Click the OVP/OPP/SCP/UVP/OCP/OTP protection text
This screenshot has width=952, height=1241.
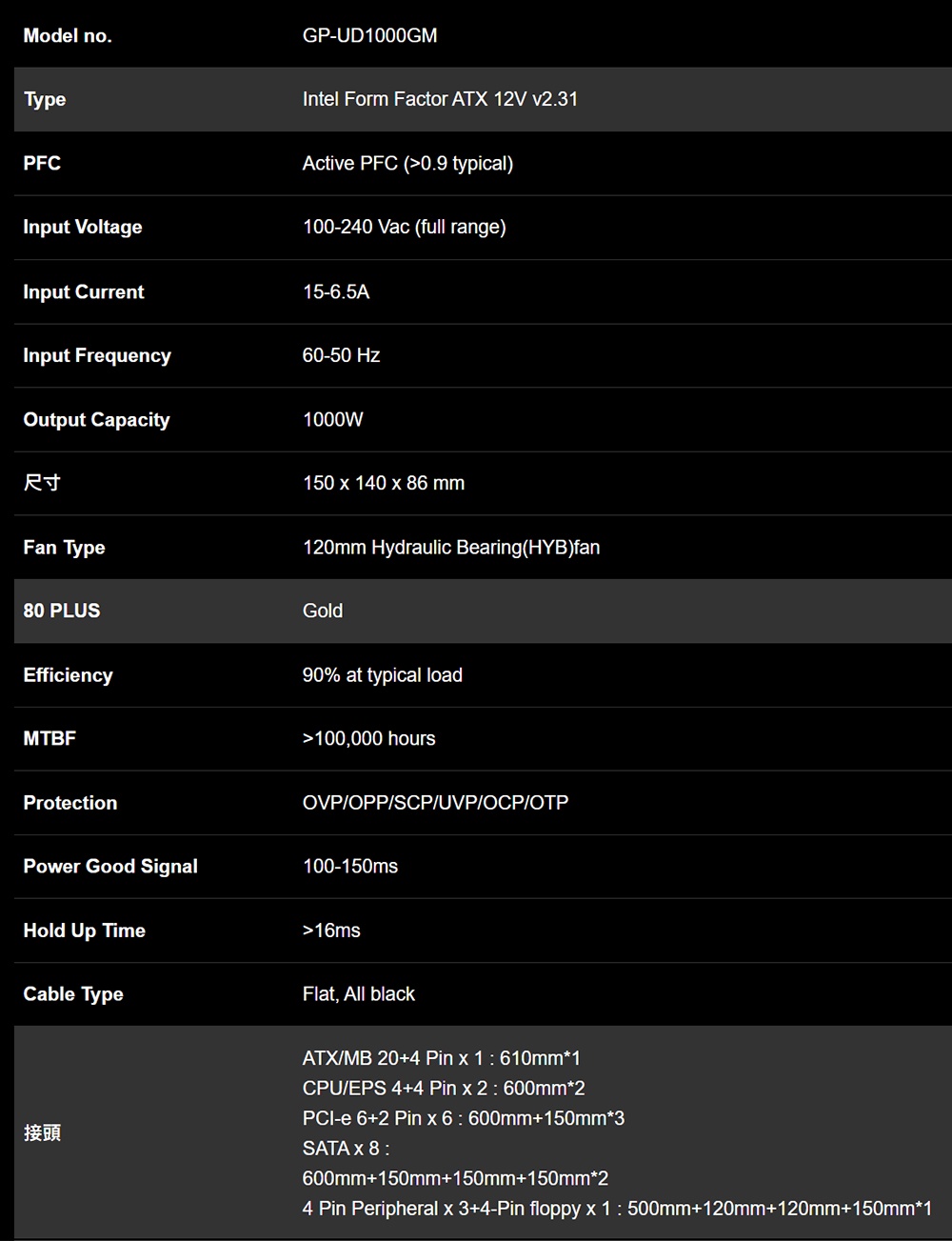click(435, 803)
